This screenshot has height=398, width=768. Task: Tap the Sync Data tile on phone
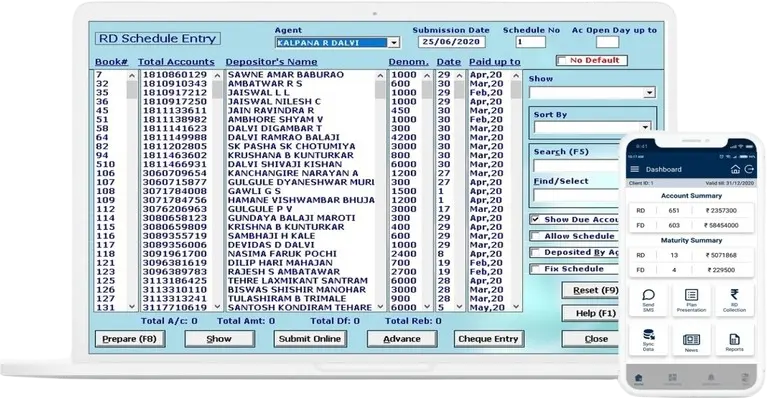(648, 339)
